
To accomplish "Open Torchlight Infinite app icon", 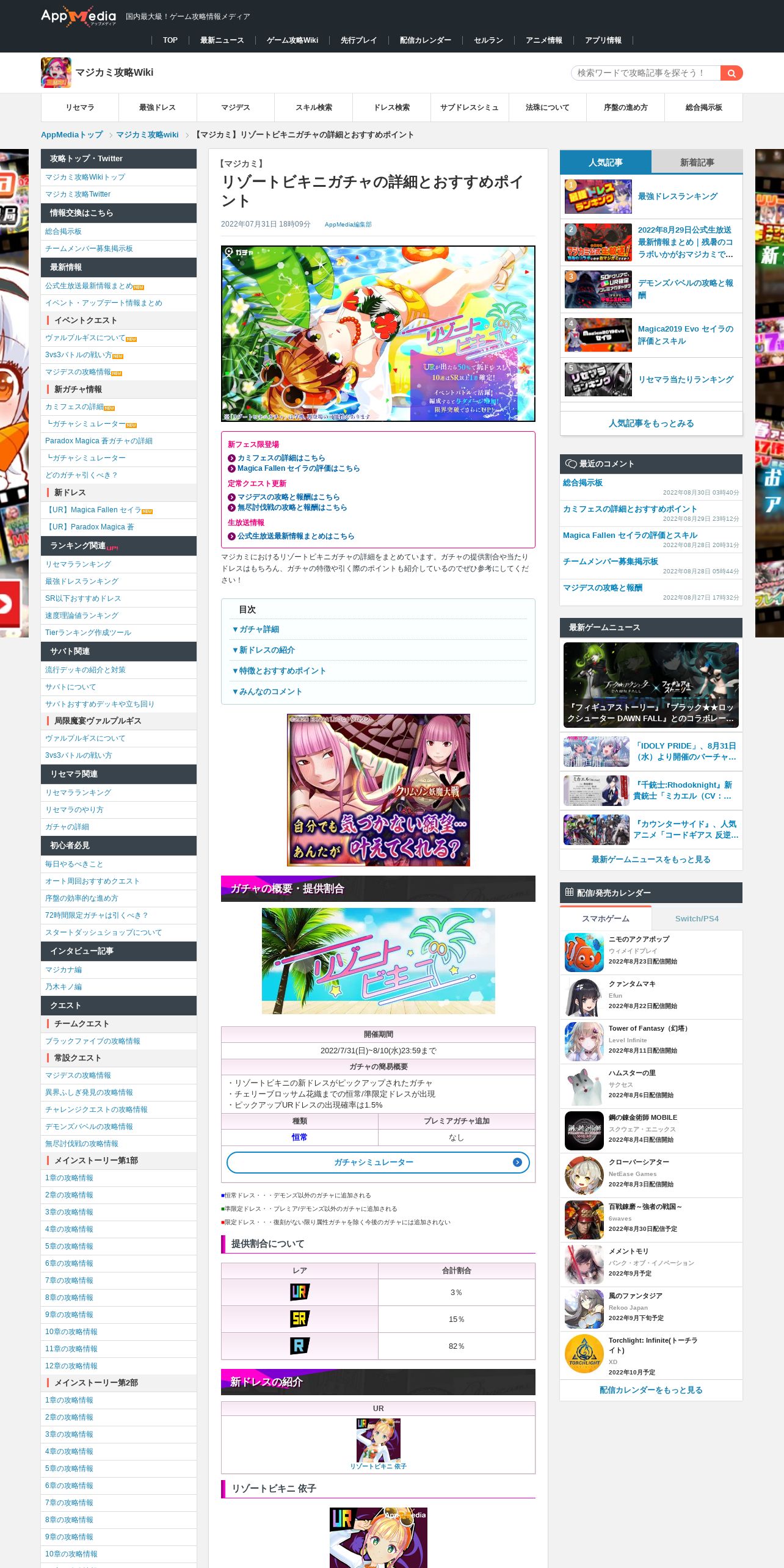I will point(584,1354).
